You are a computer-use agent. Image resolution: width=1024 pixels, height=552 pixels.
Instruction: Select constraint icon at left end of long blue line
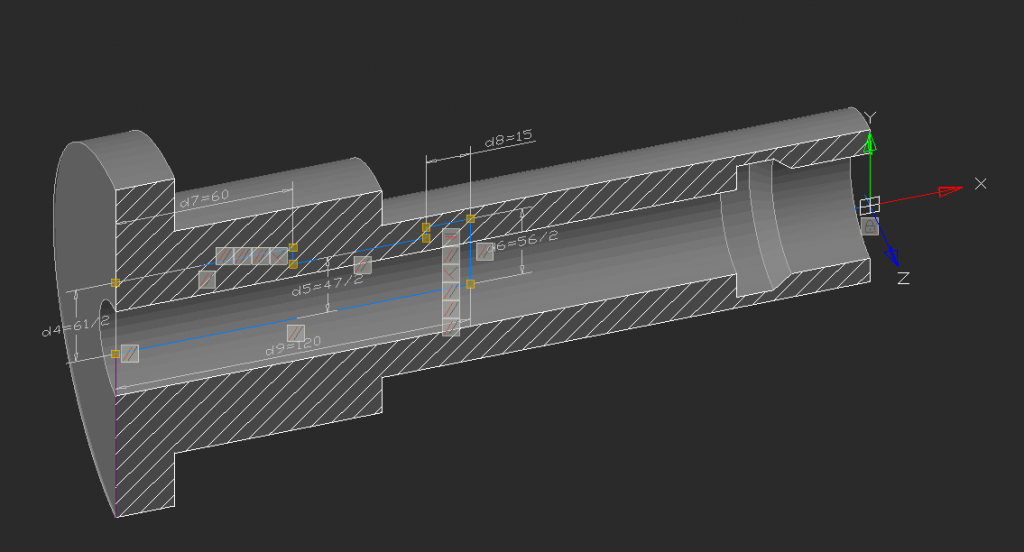tap(129, 353)
